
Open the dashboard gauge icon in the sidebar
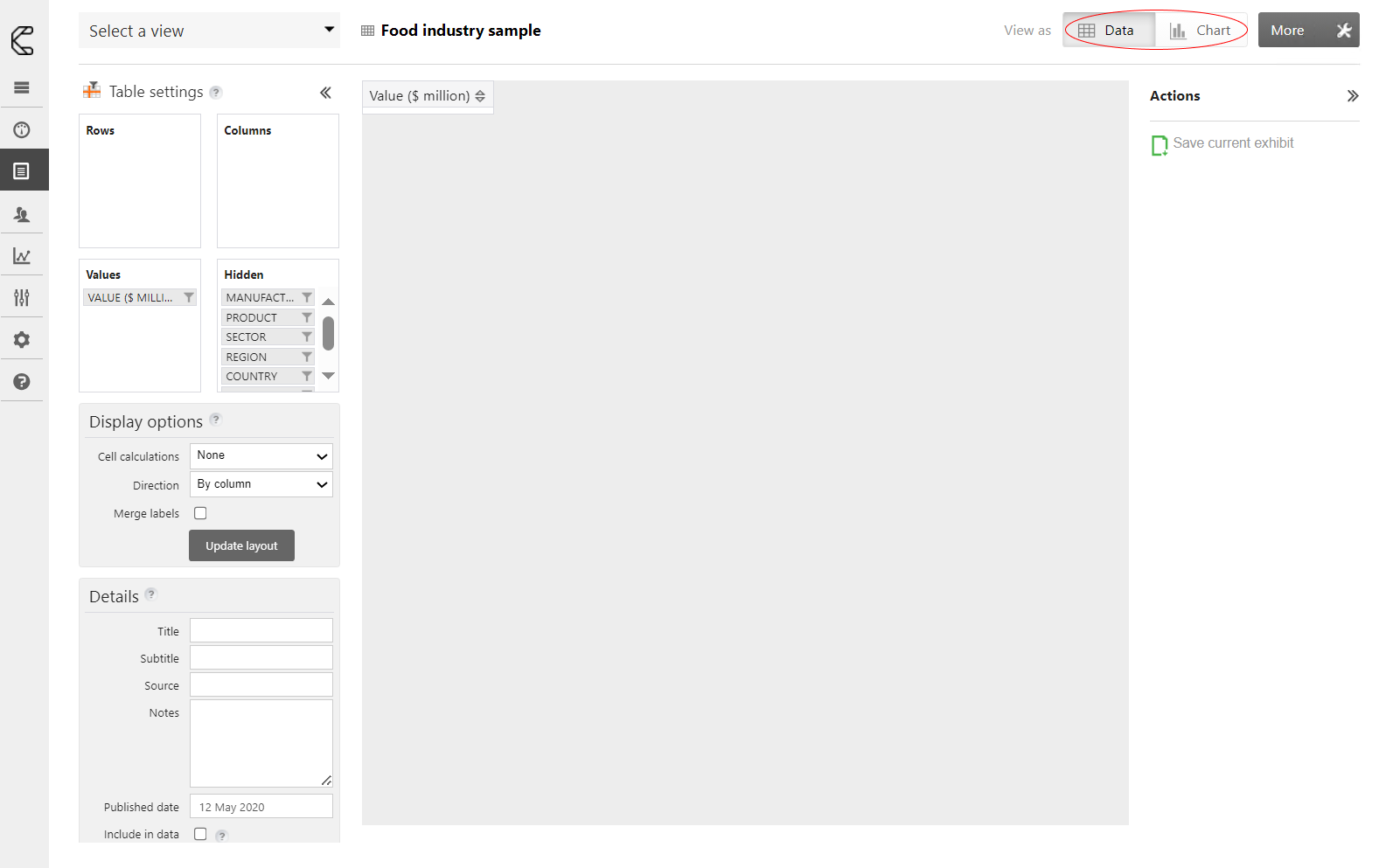tap(22, 130)
